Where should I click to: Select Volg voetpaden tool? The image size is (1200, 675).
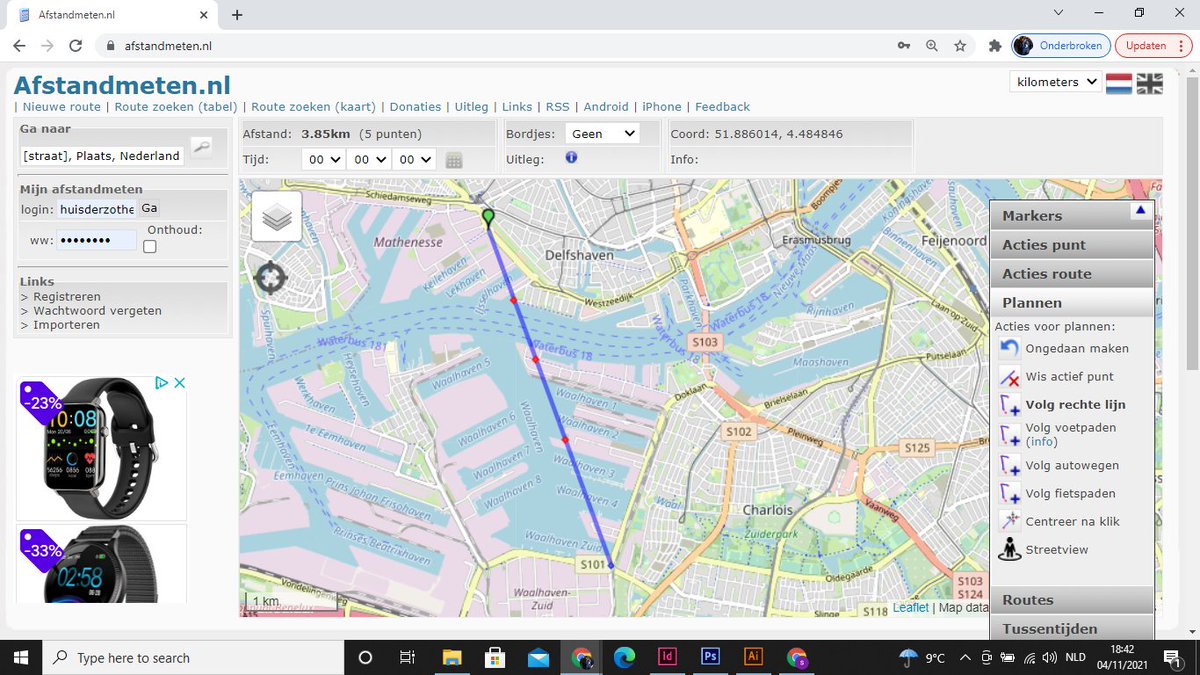pyautogui.click(x=1009, y=434)
